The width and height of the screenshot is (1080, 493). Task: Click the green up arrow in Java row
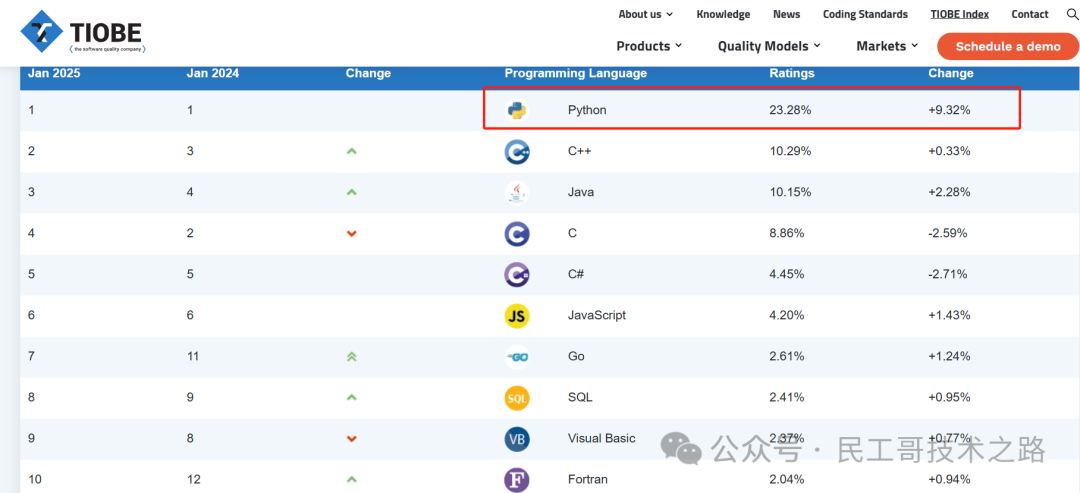pos(351,192)
